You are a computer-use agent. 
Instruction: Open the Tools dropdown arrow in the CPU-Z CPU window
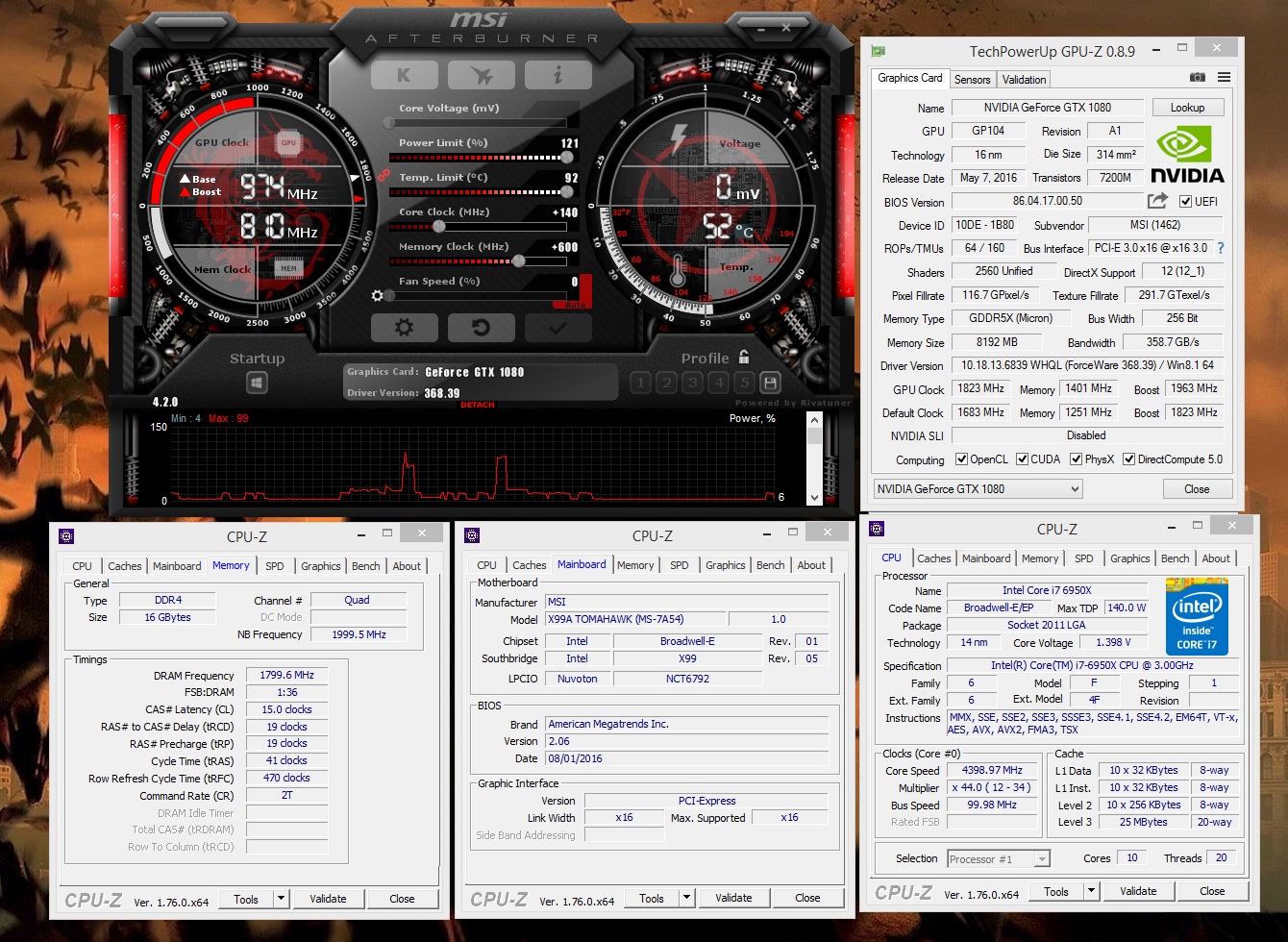[x=1091, y=891]
